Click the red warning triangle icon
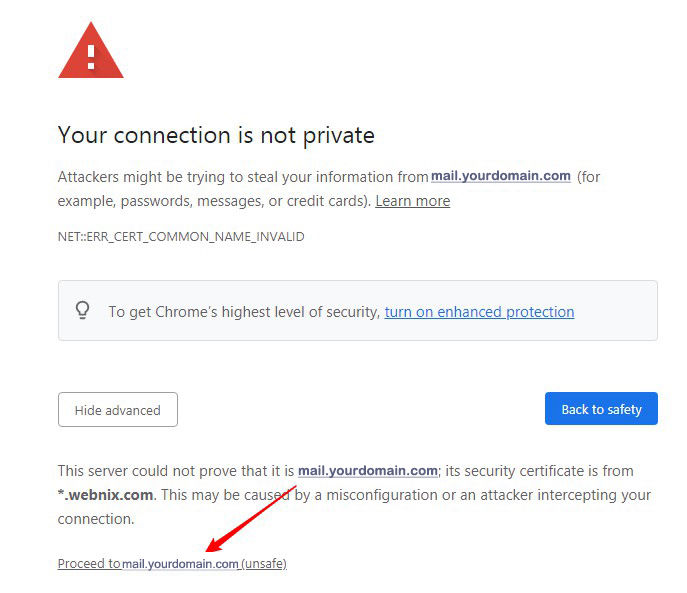 tap(91, 52)
